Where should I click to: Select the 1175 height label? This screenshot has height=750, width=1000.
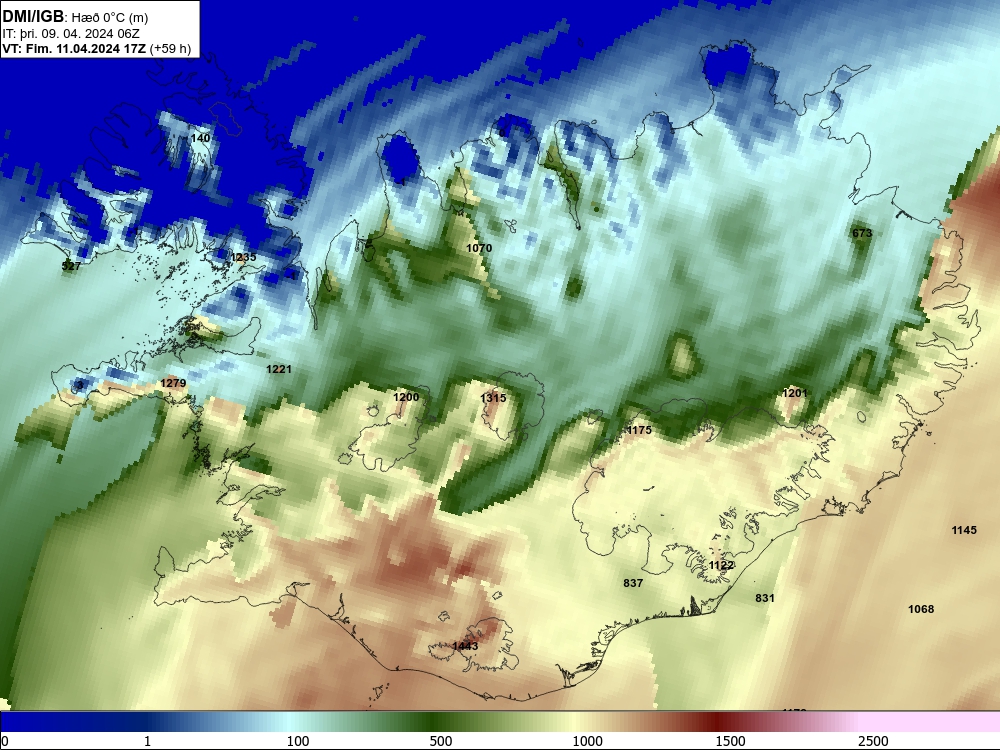pos(639,430)
